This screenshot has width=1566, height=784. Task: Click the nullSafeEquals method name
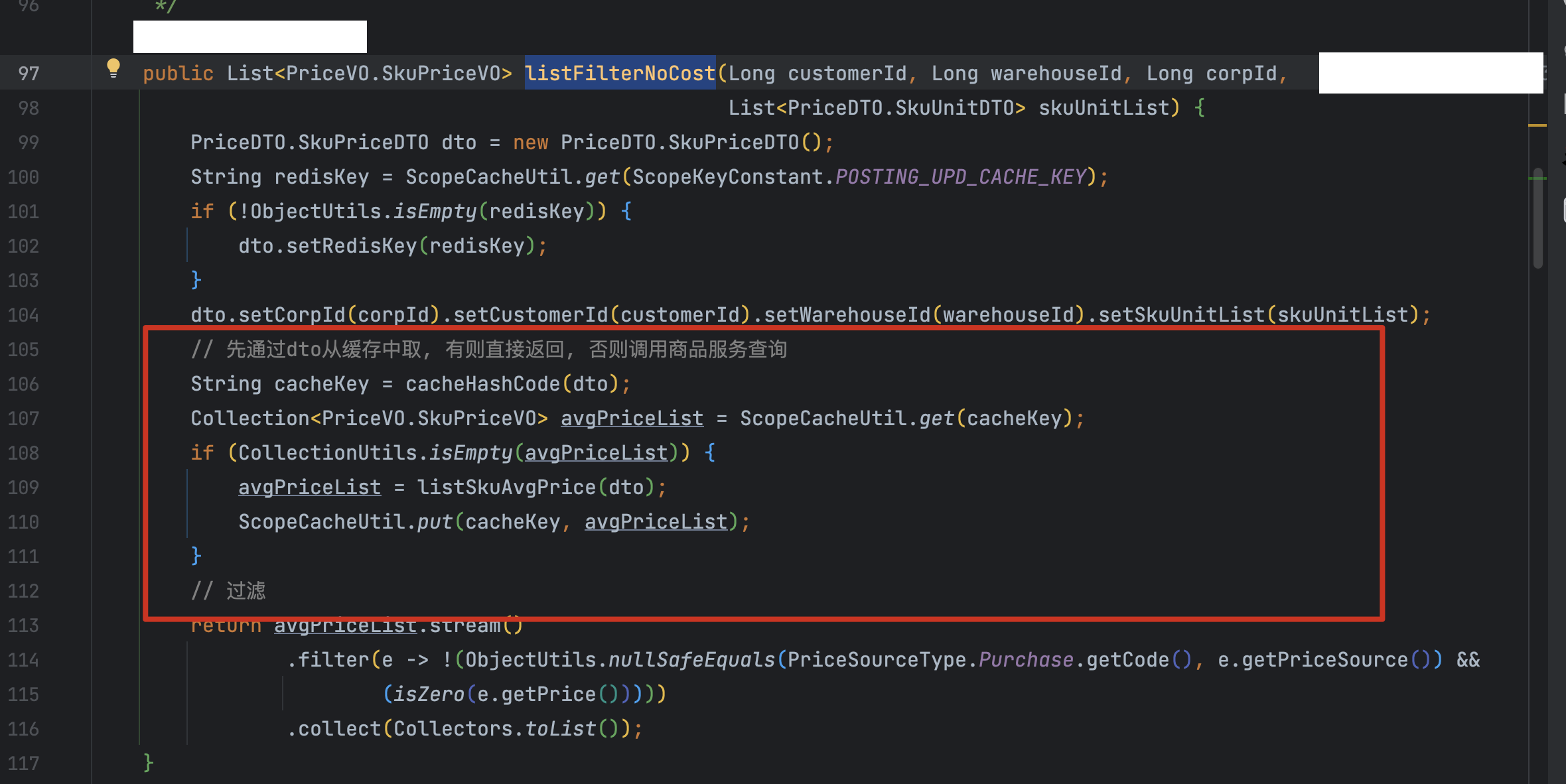pos(691,660)
